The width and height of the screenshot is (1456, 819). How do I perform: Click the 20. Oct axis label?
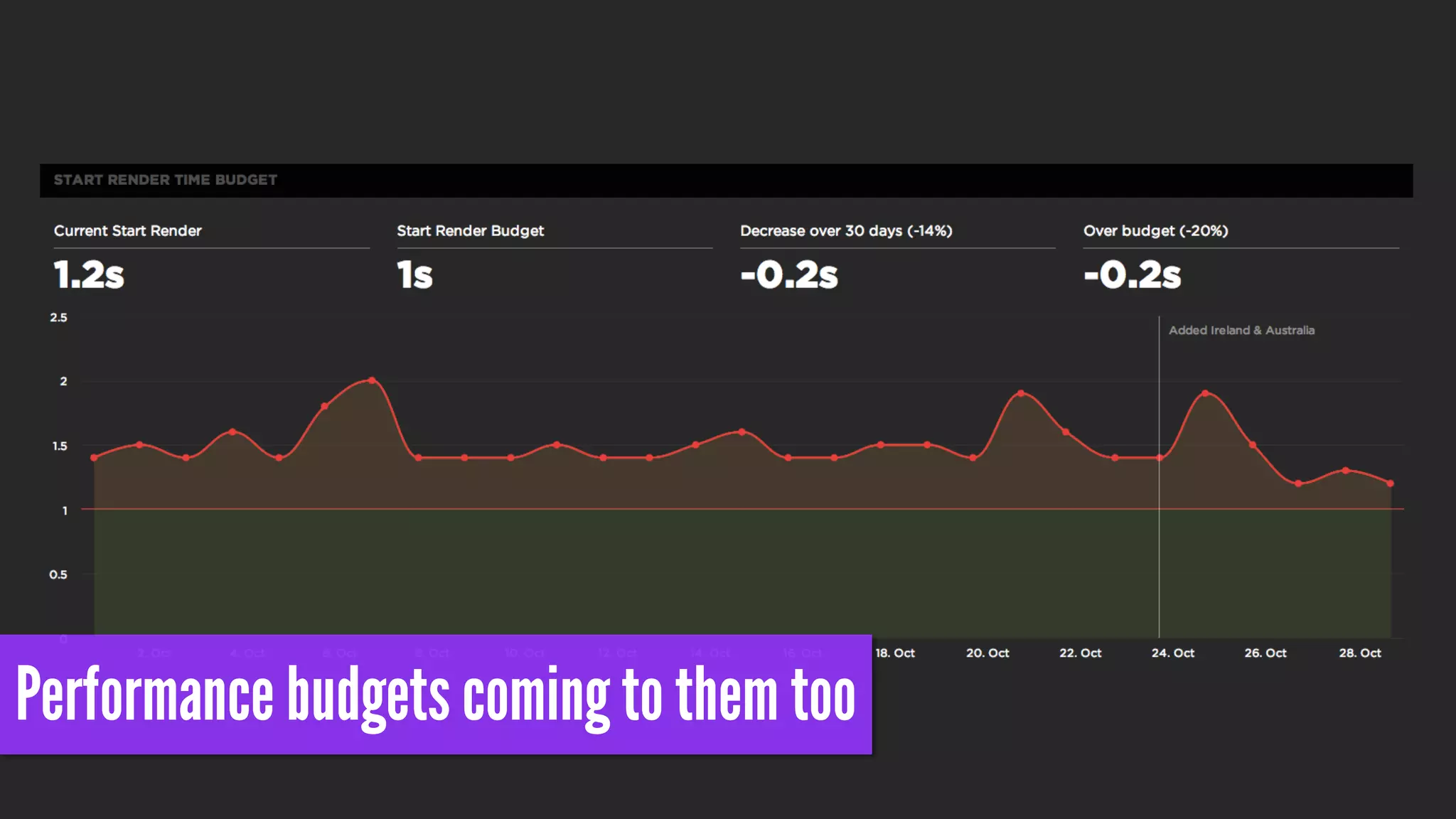click(x=987, y=653)
